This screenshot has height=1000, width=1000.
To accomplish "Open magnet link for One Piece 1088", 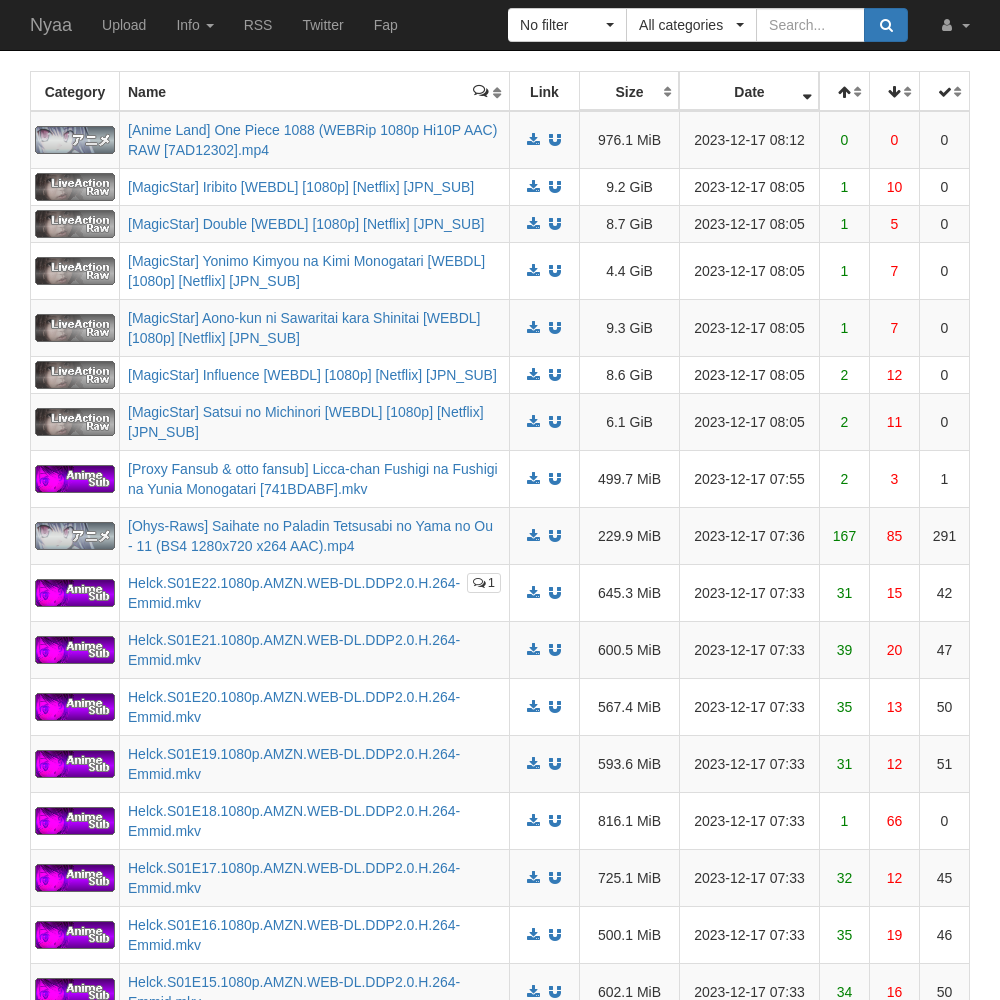I will point(555,140).
